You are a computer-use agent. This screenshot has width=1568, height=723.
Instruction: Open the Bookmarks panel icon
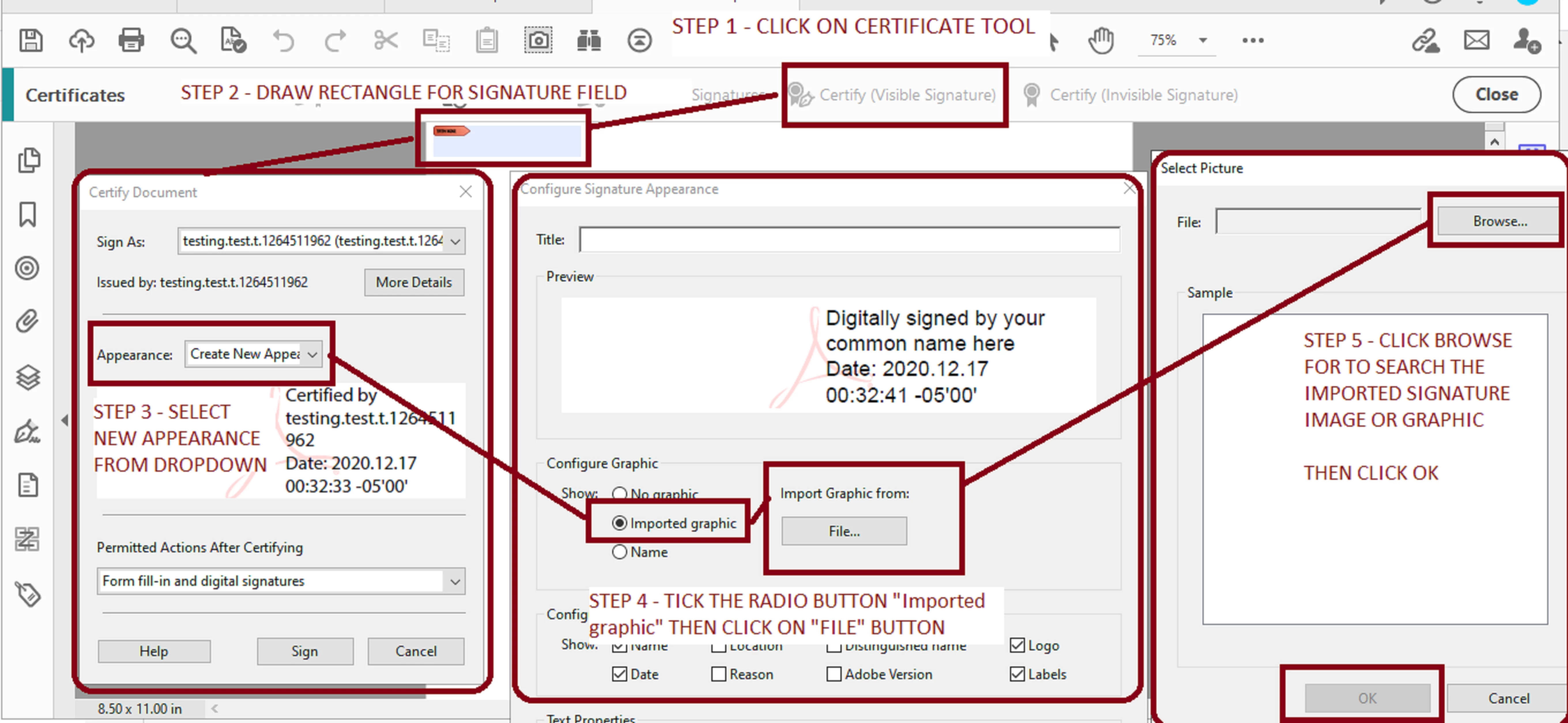pyautogui.click(x=27, y=214)
